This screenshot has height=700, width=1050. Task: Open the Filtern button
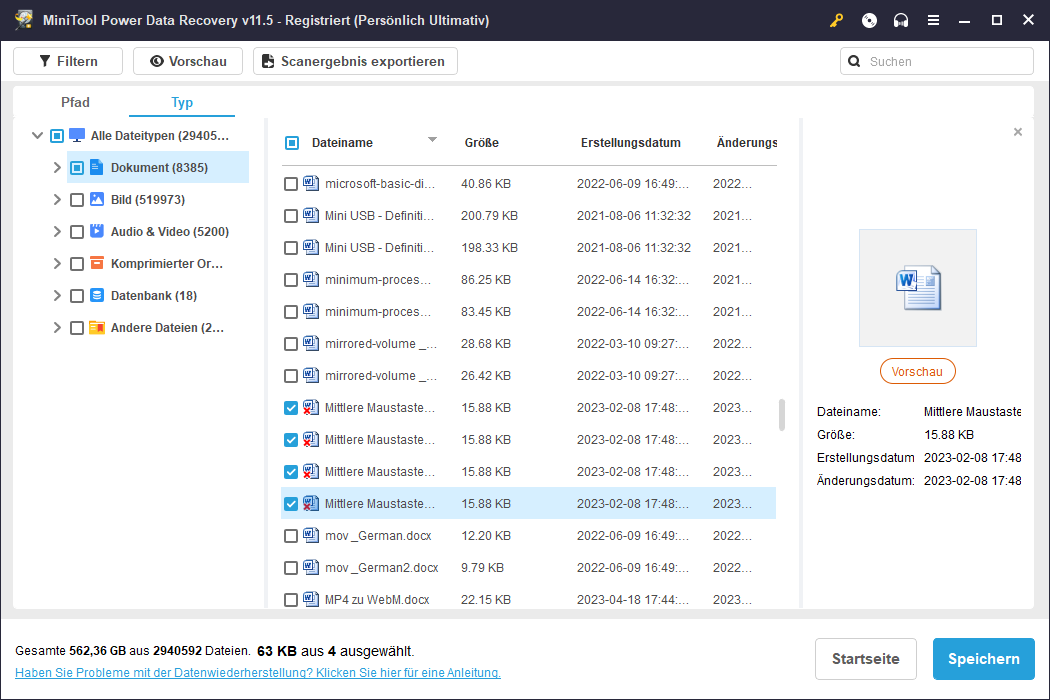click(68, 61)
